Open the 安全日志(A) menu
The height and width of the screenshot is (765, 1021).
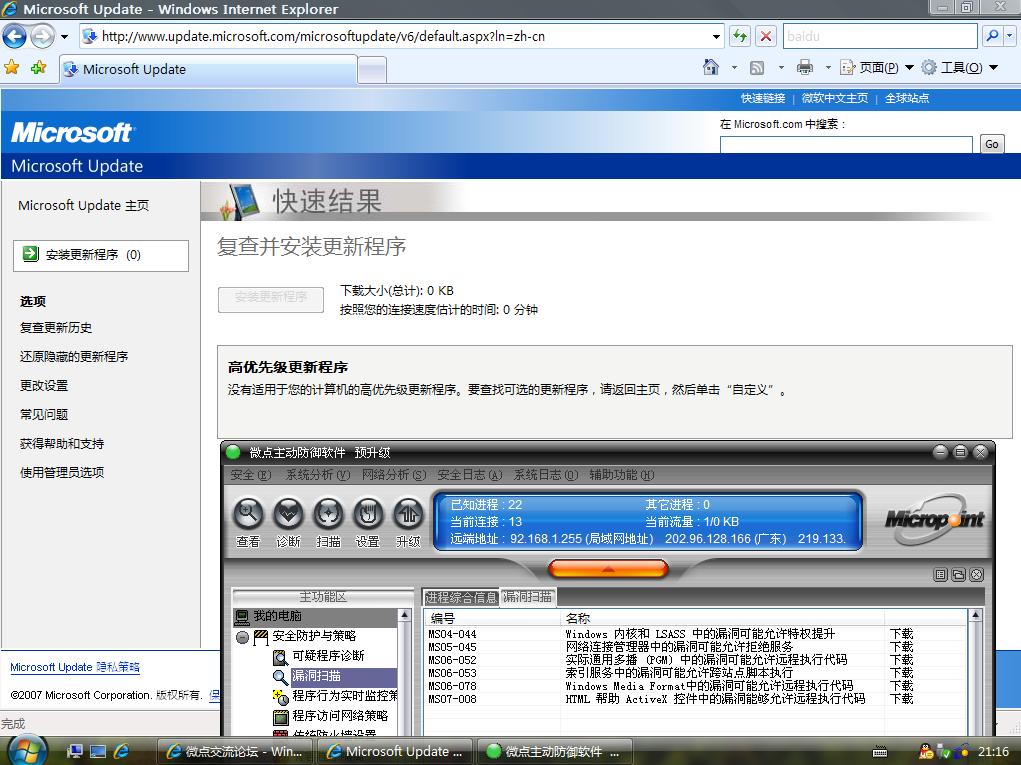click(x=470, y=475)
